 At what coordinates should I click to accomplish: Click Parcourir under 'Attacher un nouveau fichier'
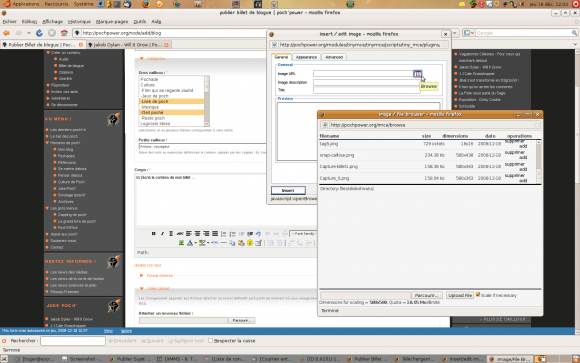pos(242,320)
